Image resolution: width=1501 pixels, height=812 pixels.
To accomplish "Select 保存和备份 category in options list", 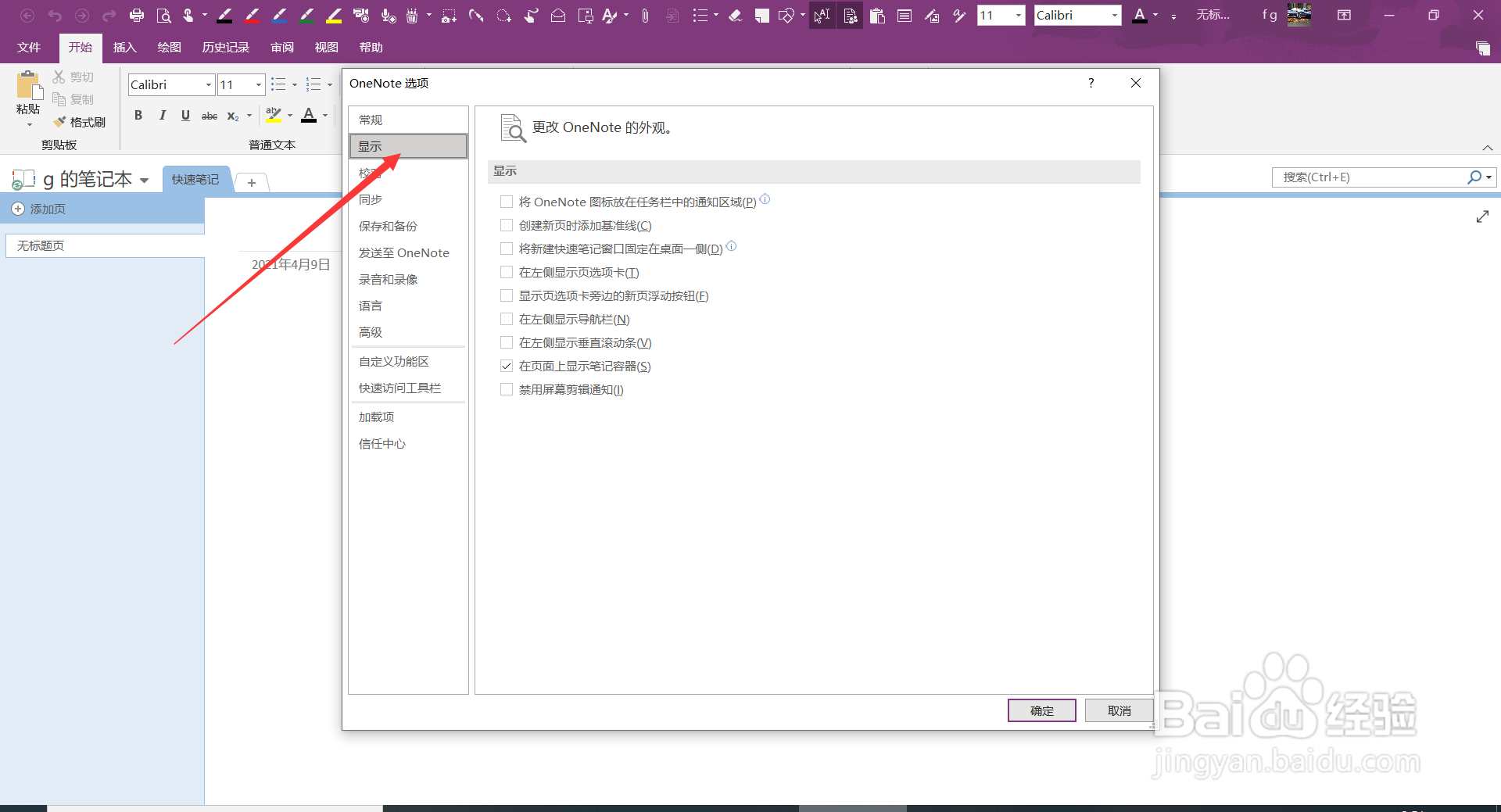I will 408,226.
